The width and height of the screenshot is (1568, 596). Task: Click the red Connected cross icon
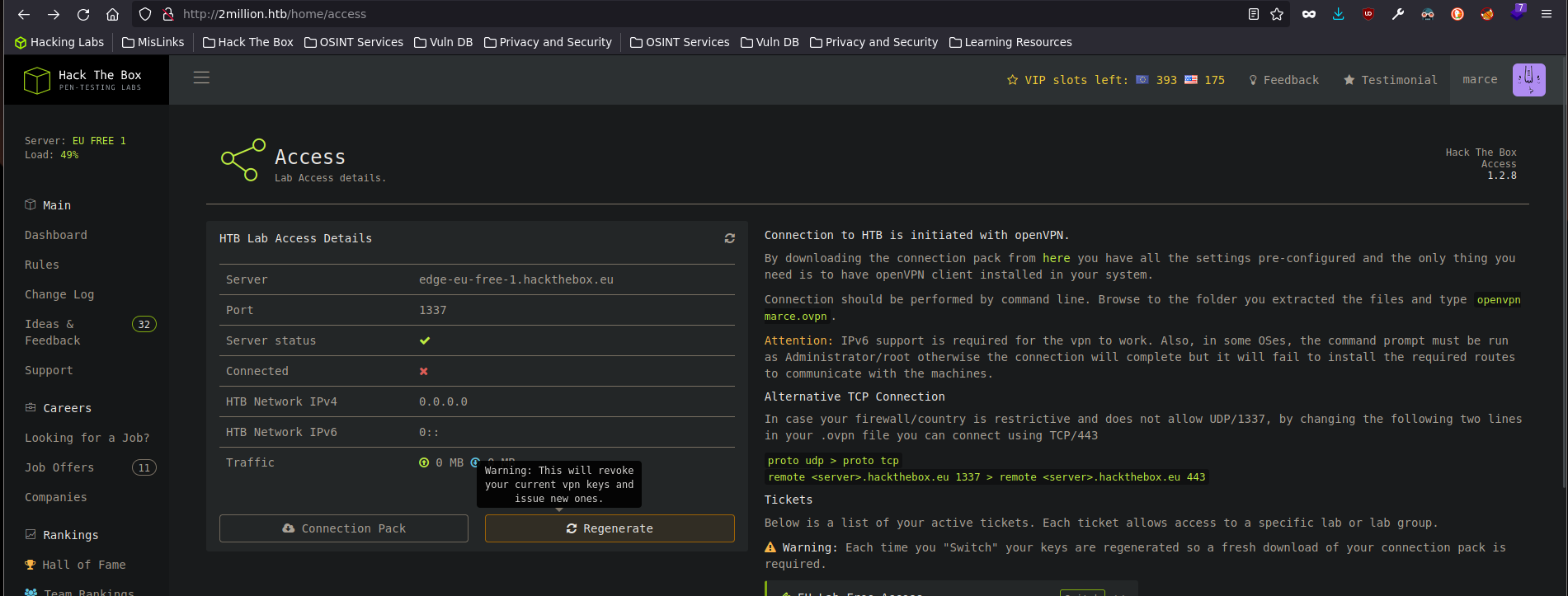coord(424,371)
